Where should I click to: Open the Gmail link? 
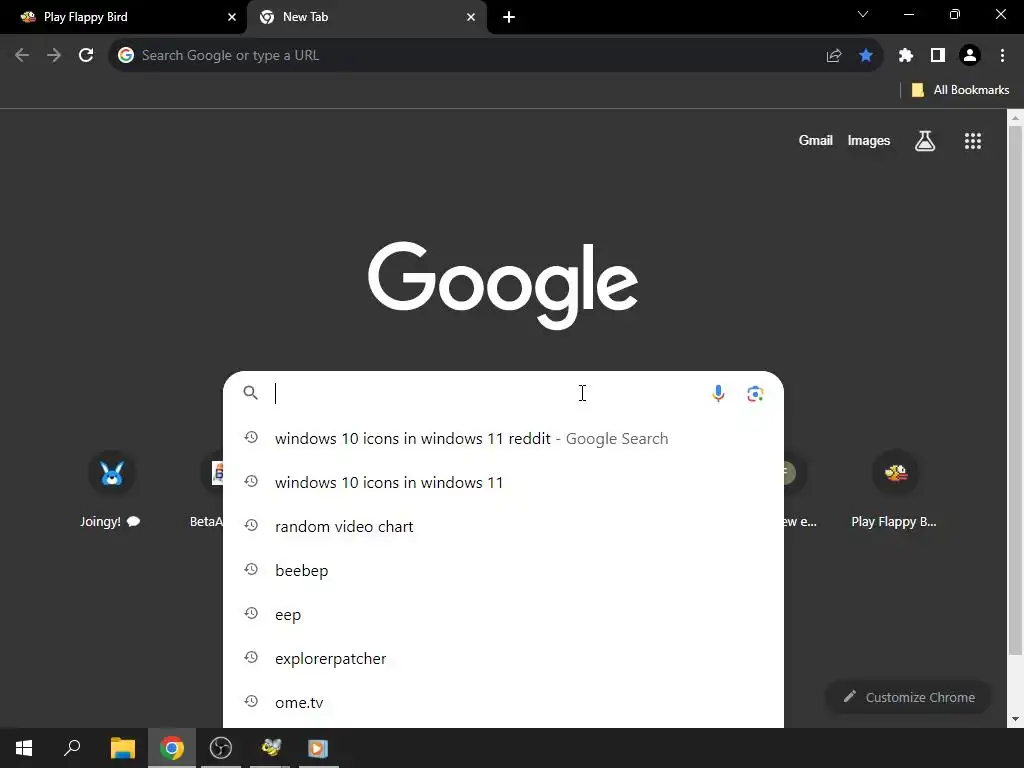coord(816,140)
